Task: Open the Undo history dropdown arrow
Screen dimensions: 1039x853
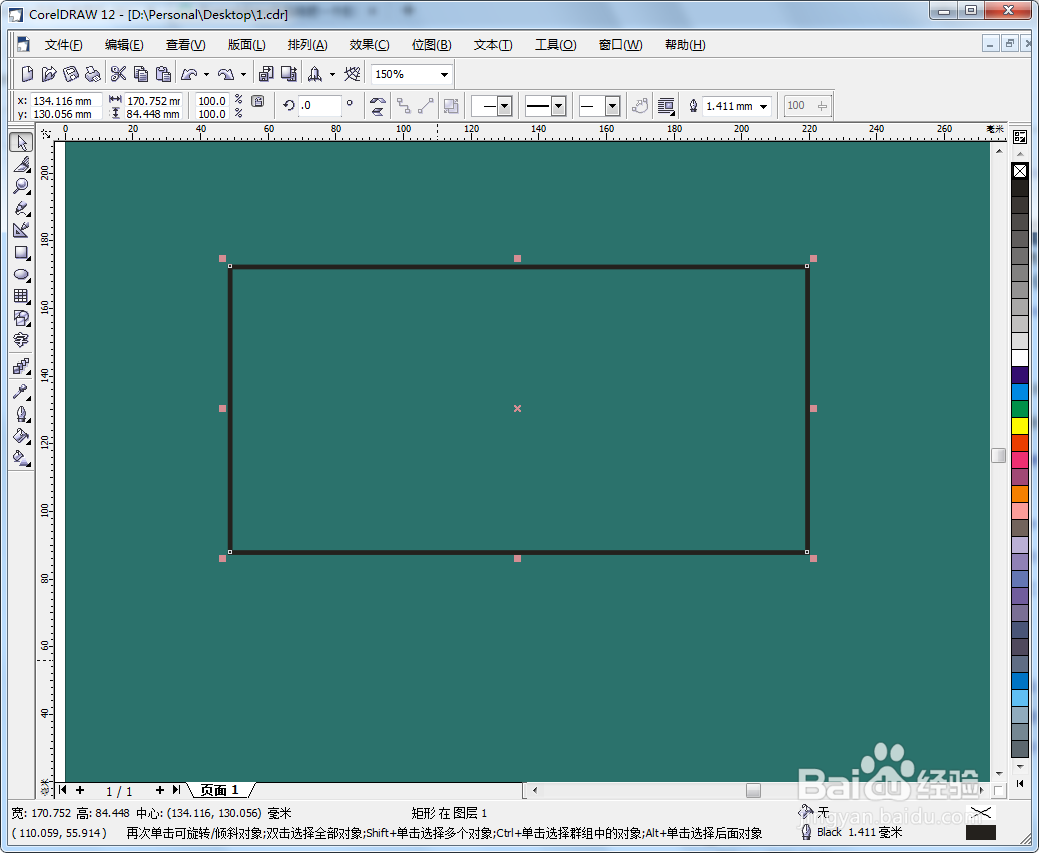Action: coord(207,74)
